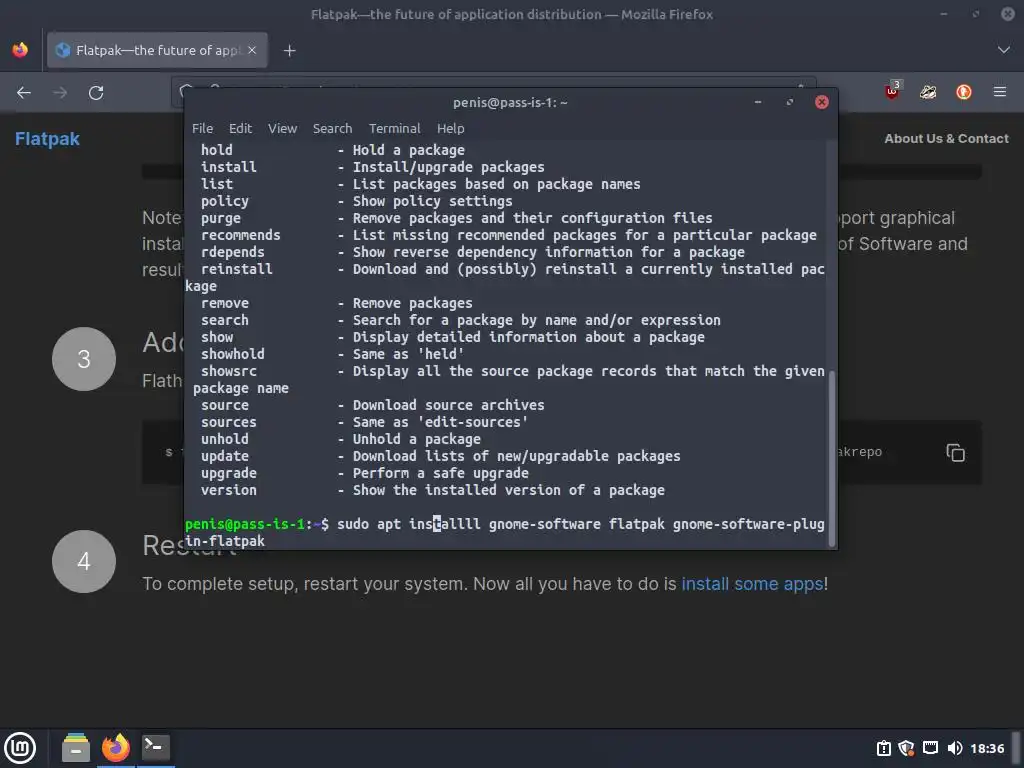Click the 'version' row in terminal output
Screen dimensions: 1024x768
(x=432, y=490)
